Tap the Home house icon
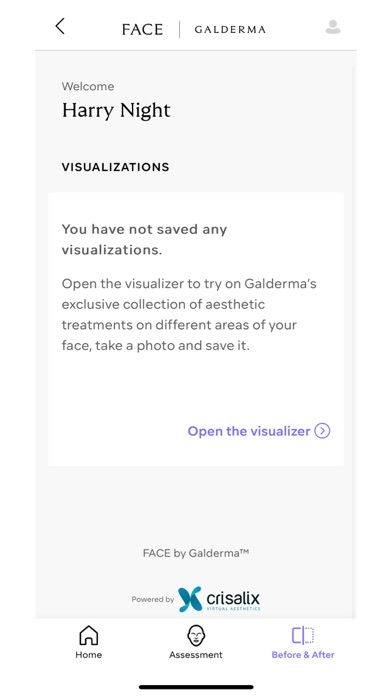392x696 pixels. click(88, 635)
